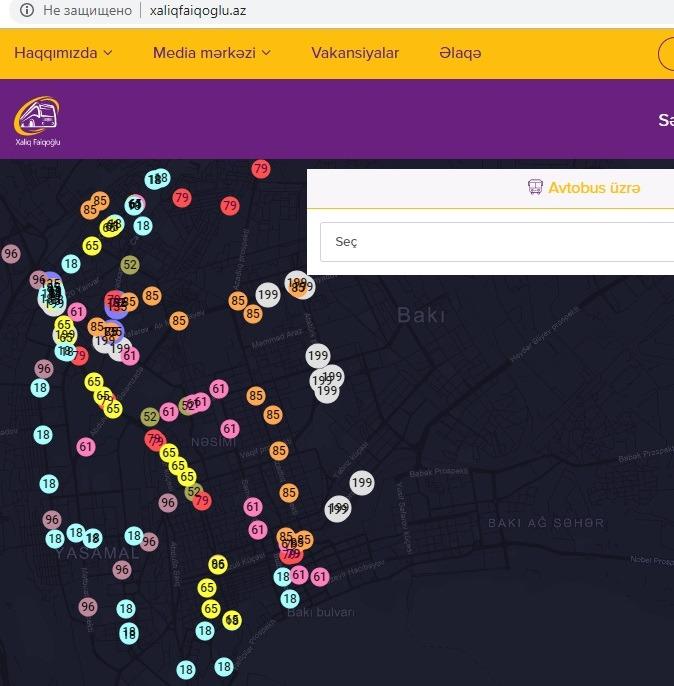Click the 61 marker just above NƏSİMİ label
The image size is (674, 686).
point(231,429)
